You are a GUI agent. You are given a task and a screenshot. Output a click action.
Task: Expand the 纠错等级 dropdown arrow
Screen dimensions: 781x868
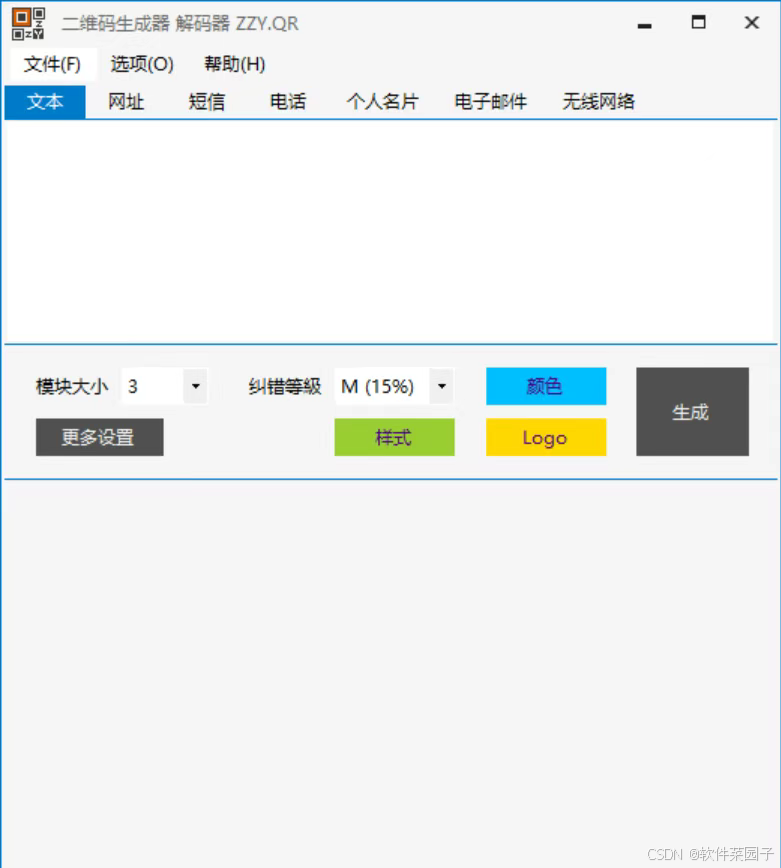(442, 386)
